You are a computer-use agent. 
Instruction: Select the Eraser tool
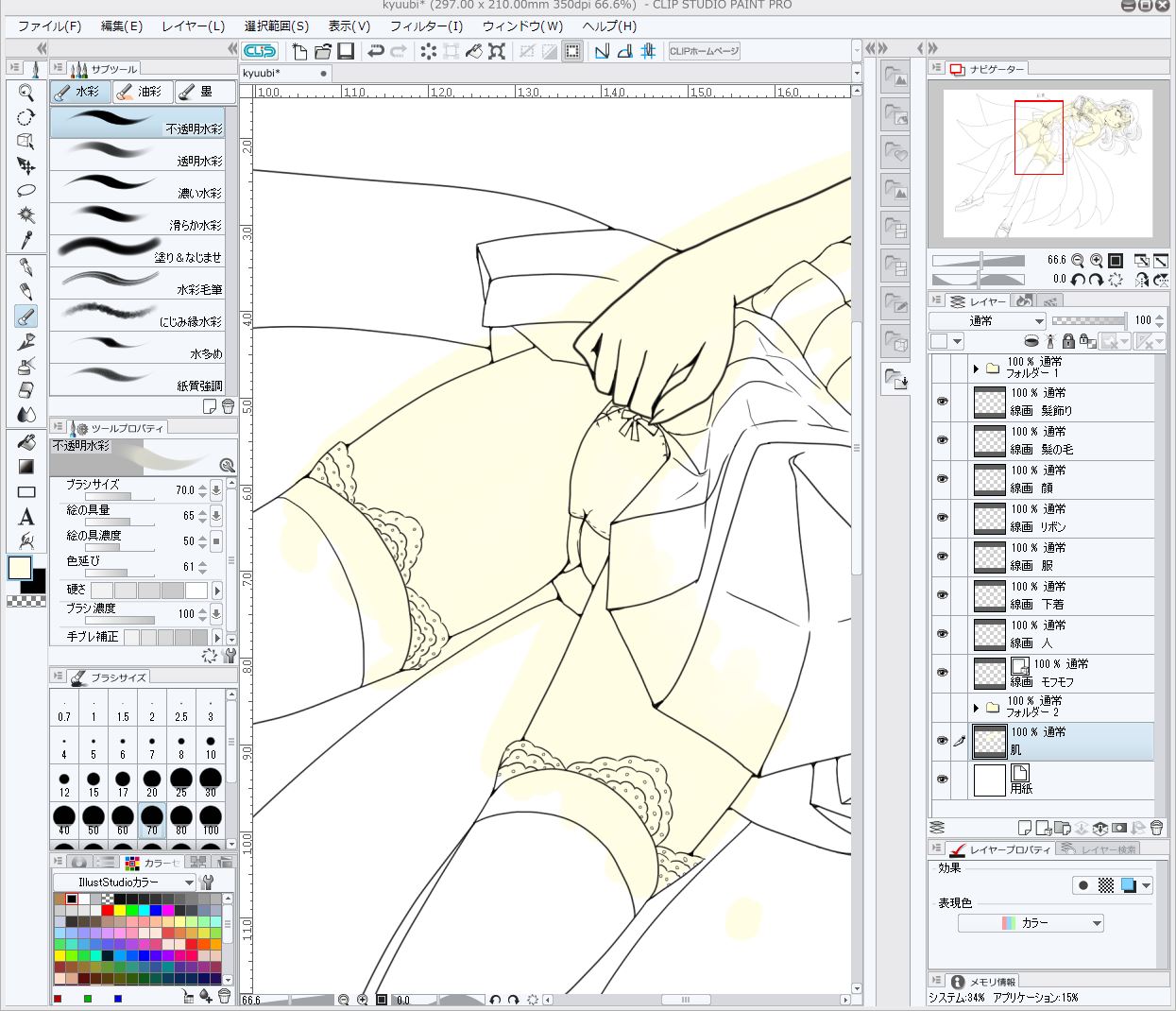26,390
